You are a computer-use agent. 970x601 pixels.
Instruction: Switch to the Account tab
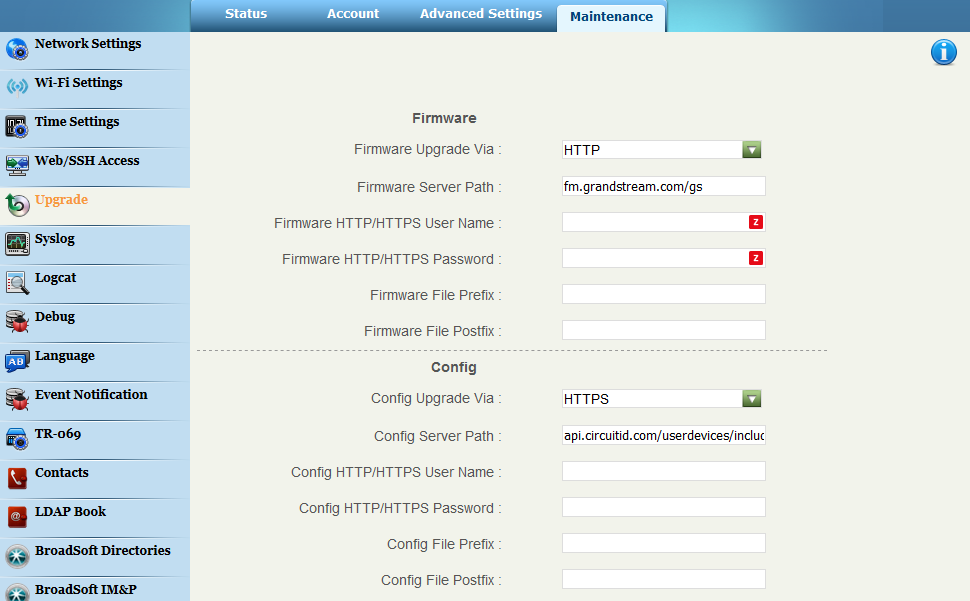353,14
